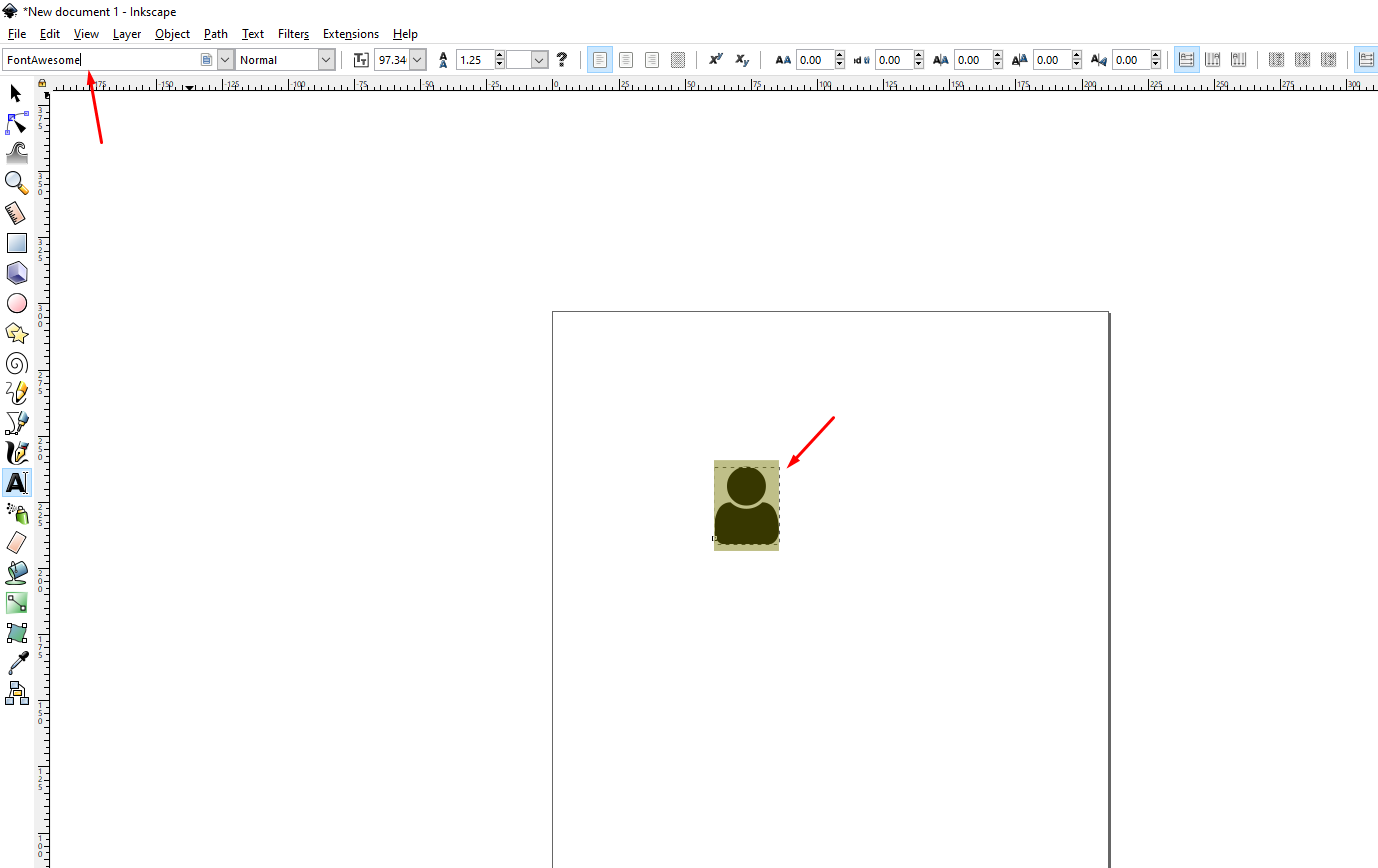Choose the Spiral tool
The width and height of the screenshot is (1378, 868).
tap(17, 363)
